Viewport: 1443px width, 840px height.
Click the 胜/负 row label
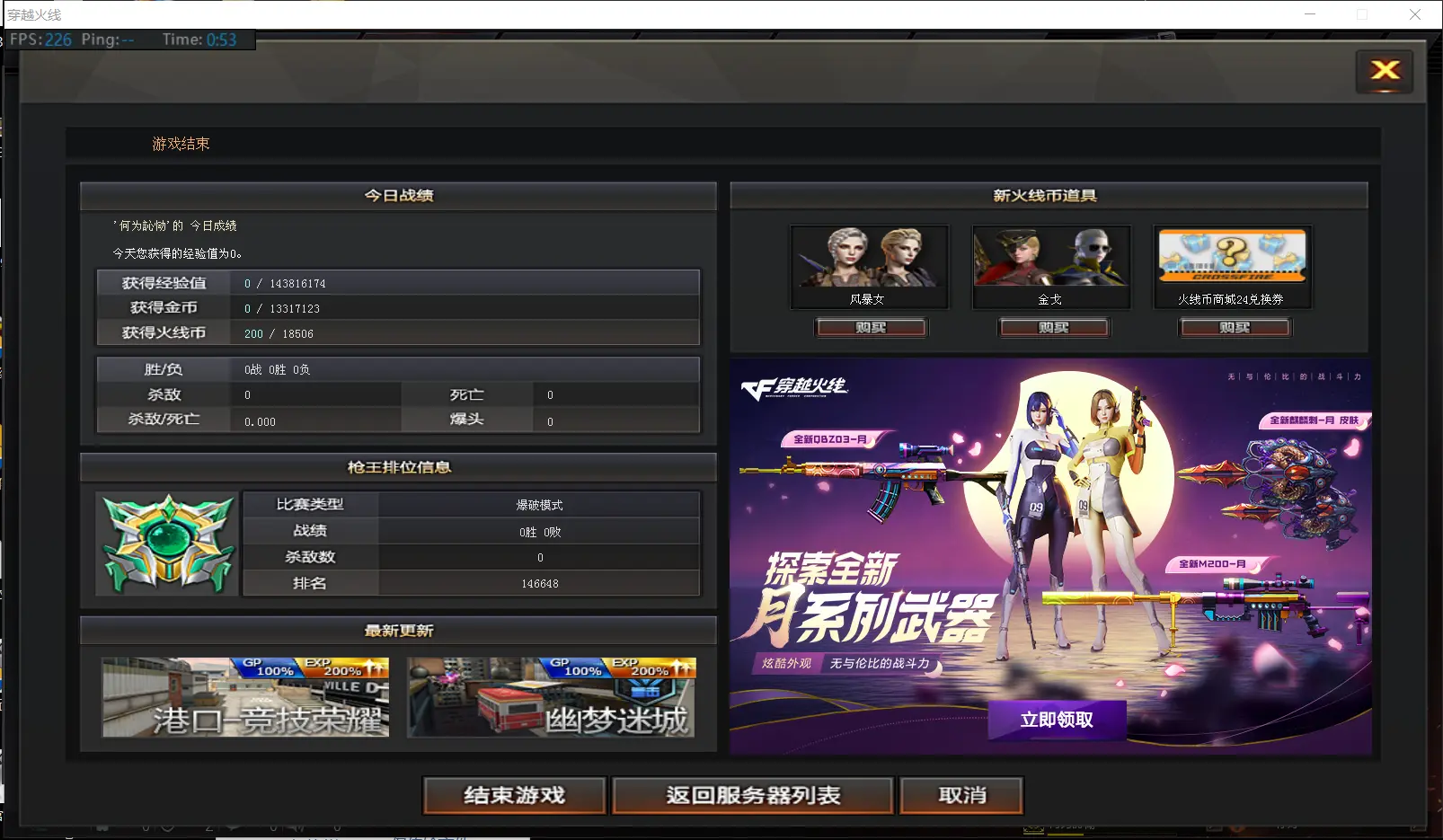[x=163, y=369]
